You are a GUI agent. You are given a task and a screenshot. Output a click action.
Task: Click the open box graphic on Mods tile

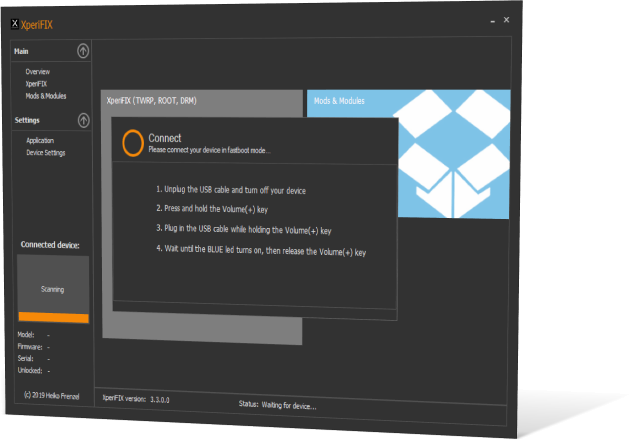(453, 154)
